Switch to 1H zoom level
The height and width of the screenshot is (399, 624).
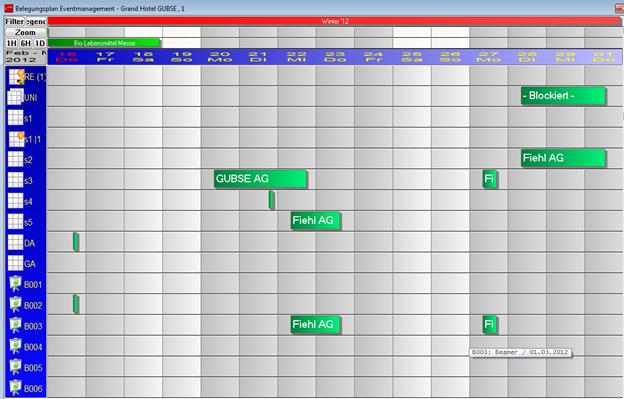(12, 43)
